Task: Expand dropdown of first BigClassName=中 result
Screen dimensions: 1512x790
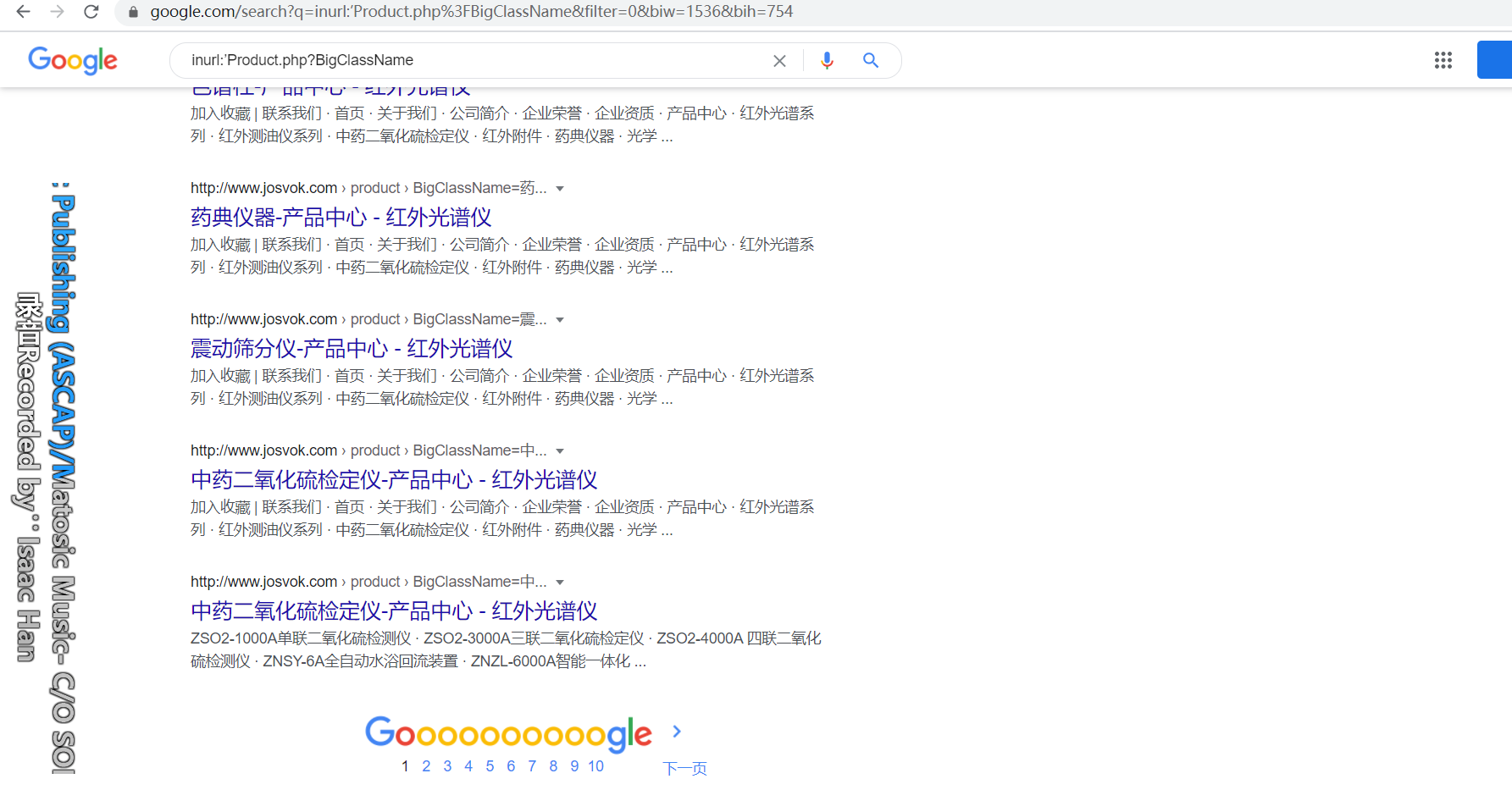Action: coord(560,451)
